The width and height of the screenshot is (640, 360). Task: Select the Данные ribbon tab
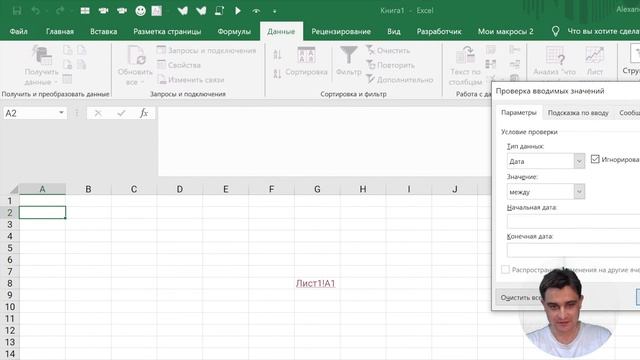(281, 31)
